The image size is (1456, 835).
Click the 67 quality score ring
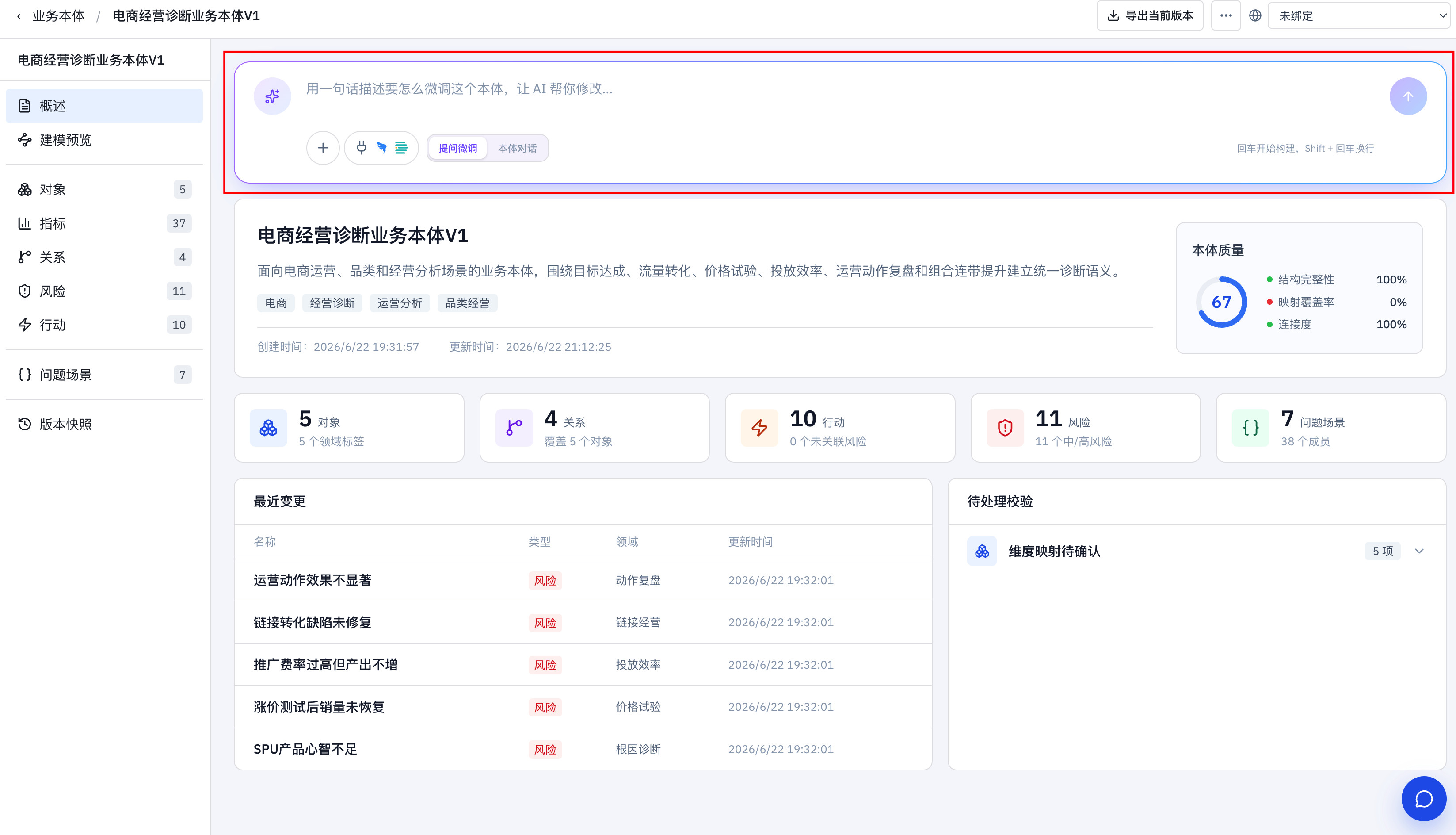click(1222, 302)
